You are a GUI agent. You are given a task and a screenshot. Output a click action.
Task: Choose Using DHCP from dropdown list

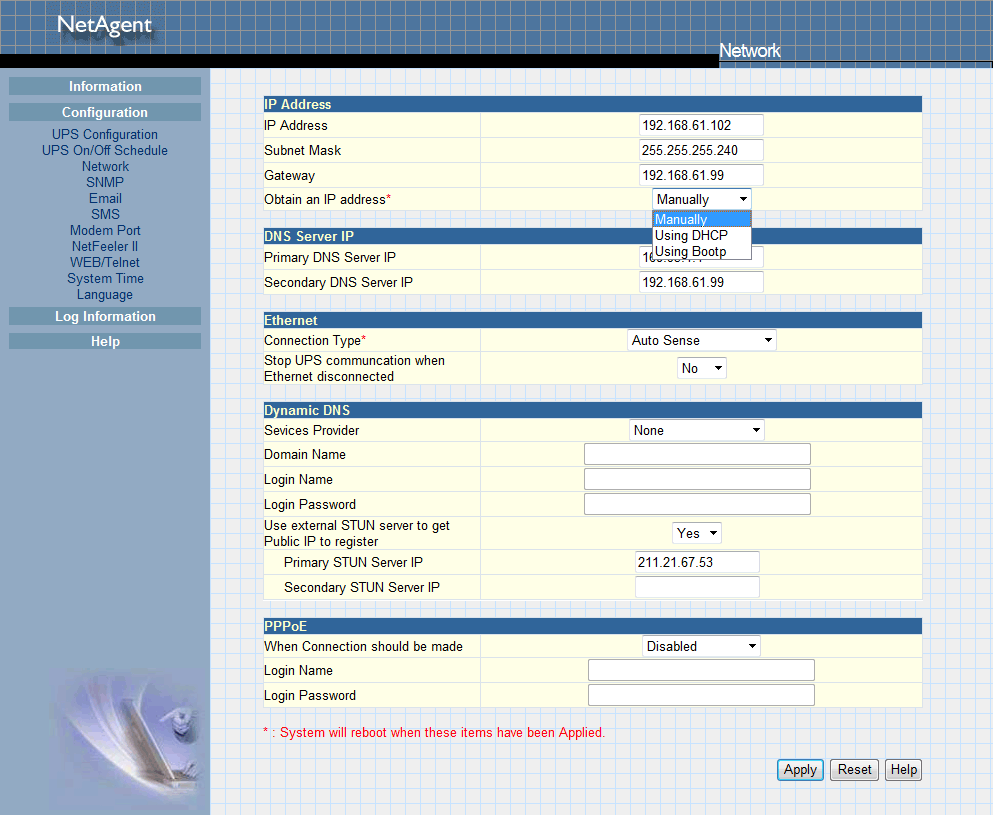click(702, 236)
